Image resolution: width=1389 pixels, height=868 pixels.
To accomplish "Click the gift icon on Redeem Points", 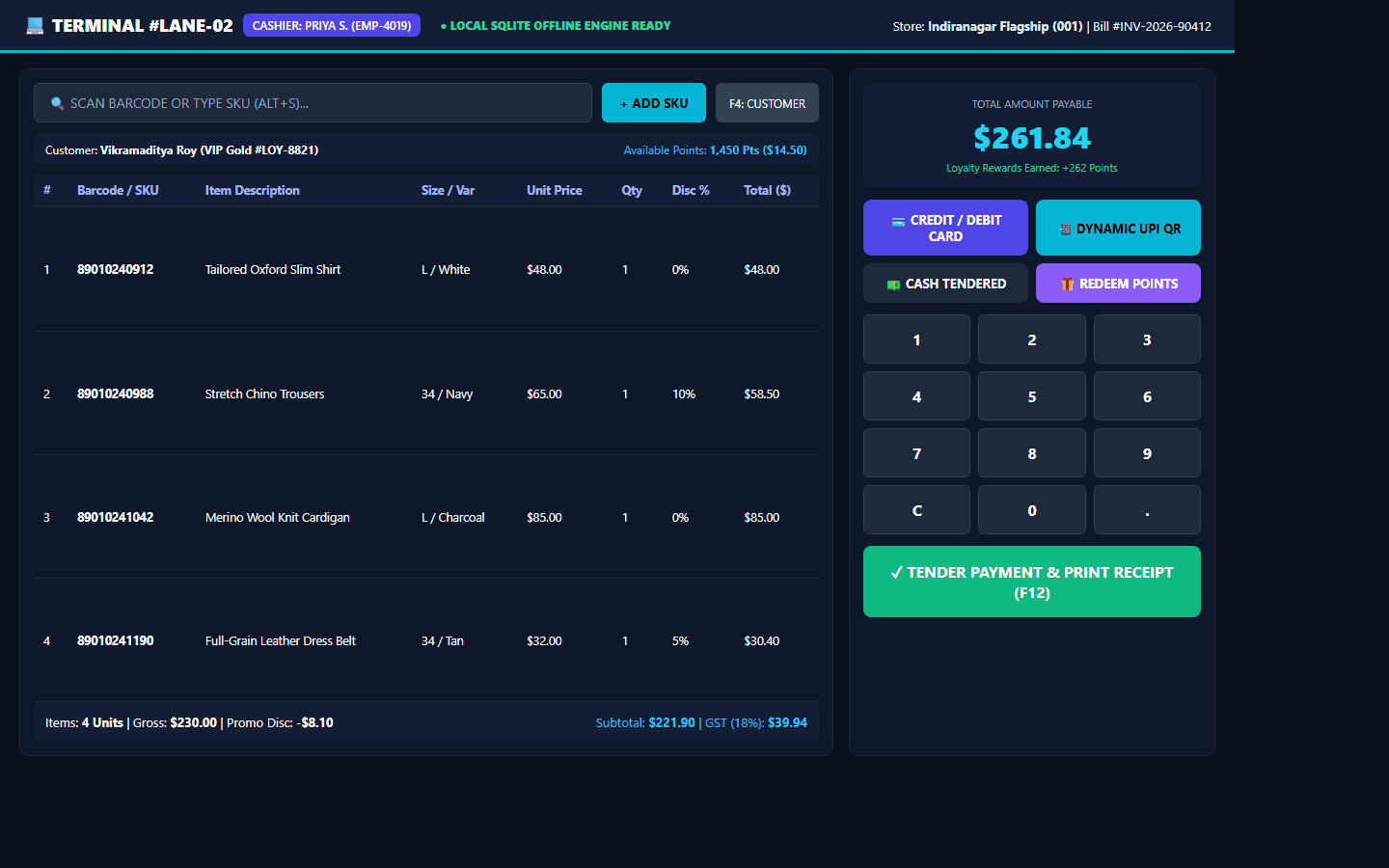I will point(1067,285).
